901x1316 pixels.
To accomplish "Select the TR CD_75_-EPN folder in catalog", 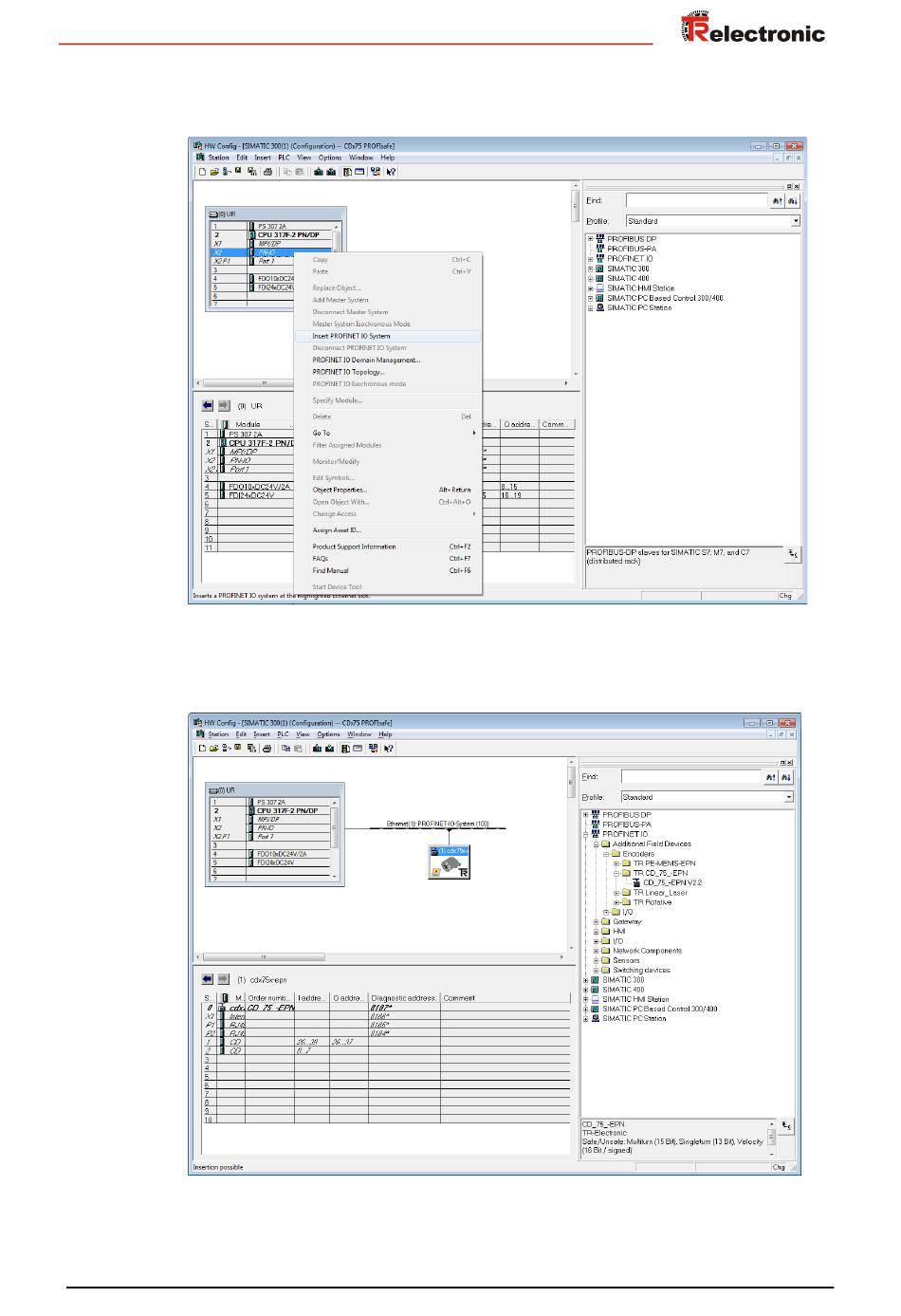I will (661, 873).
